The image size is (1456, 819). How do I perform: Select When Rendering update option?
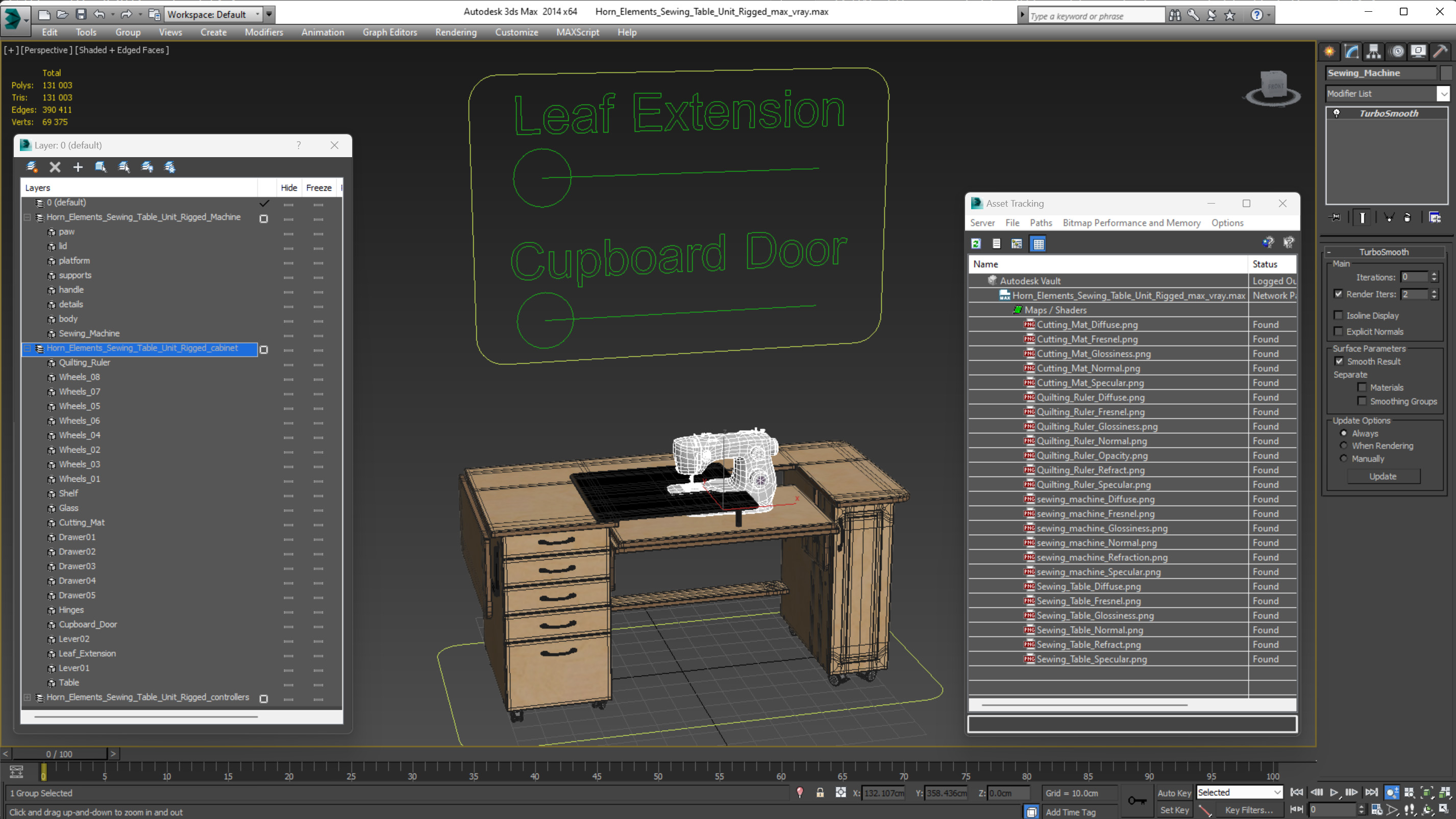click(1344, 445)
